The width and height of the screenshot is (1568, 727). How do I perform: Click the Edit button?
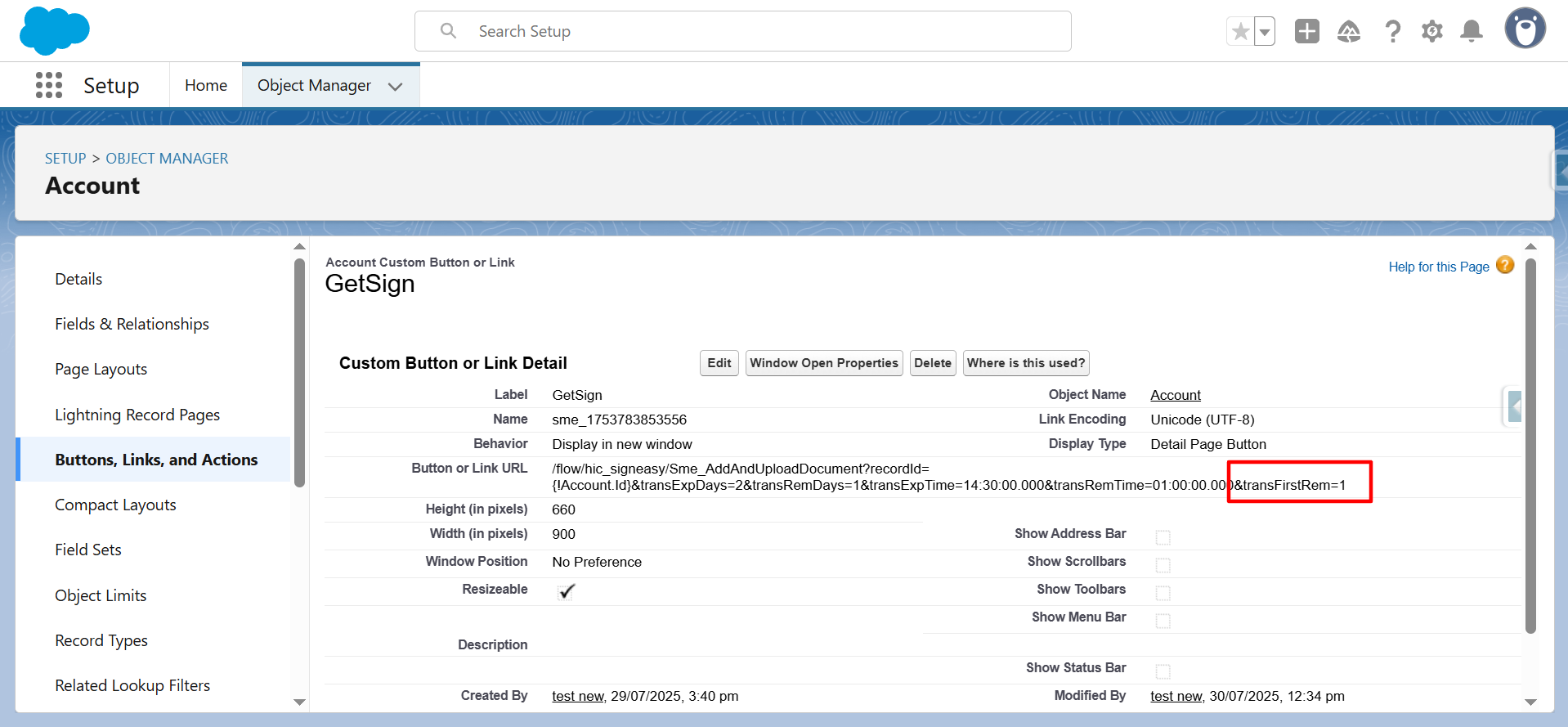(x=719, y=363)
